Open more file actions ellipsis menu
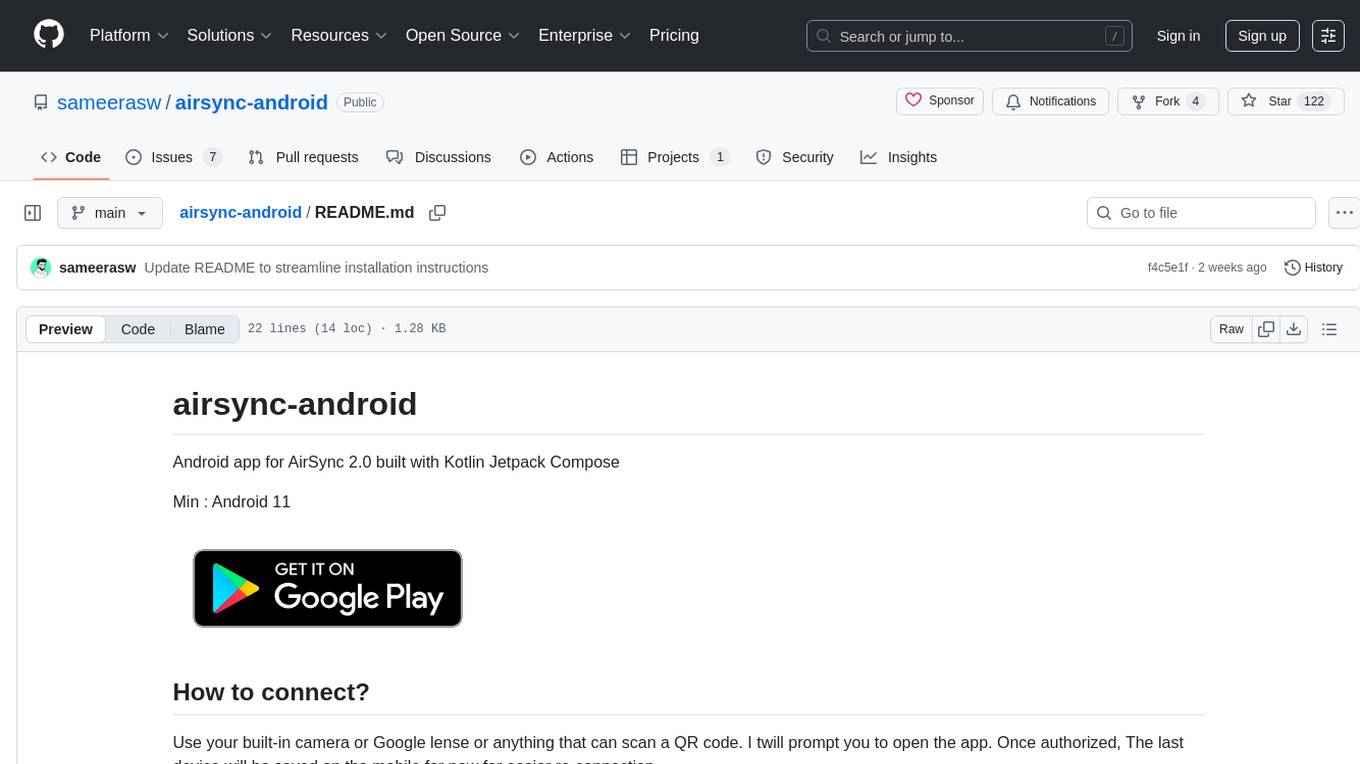 tap(1345, 213)
